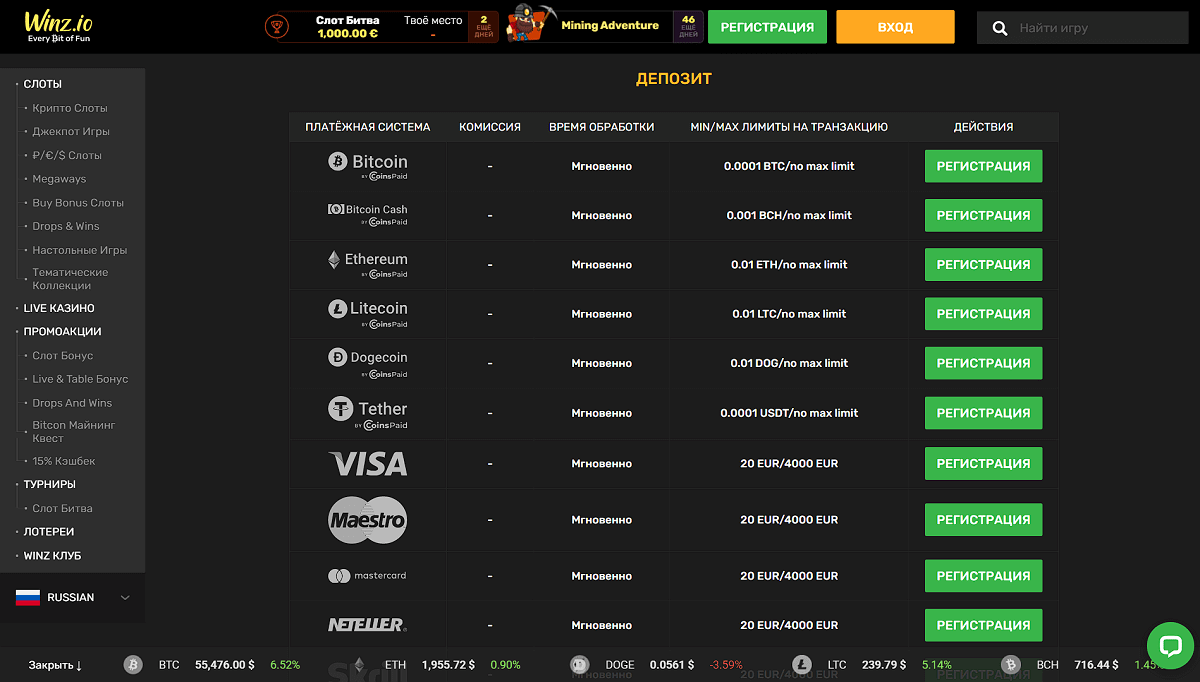Click РЕГИСТРАЦИЯ in the Bitcoin row
The height and width of the screenshot is (682, 1200).
[983, 166]
